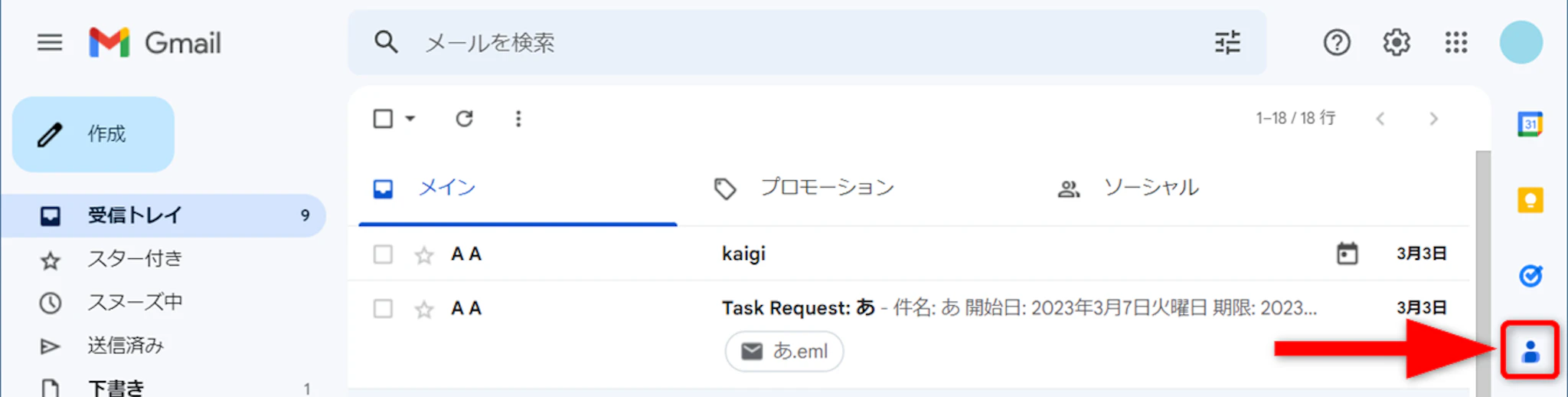
Task: Open Settings gear icon
Action: pyautogui.click(x=1396, y=43)
